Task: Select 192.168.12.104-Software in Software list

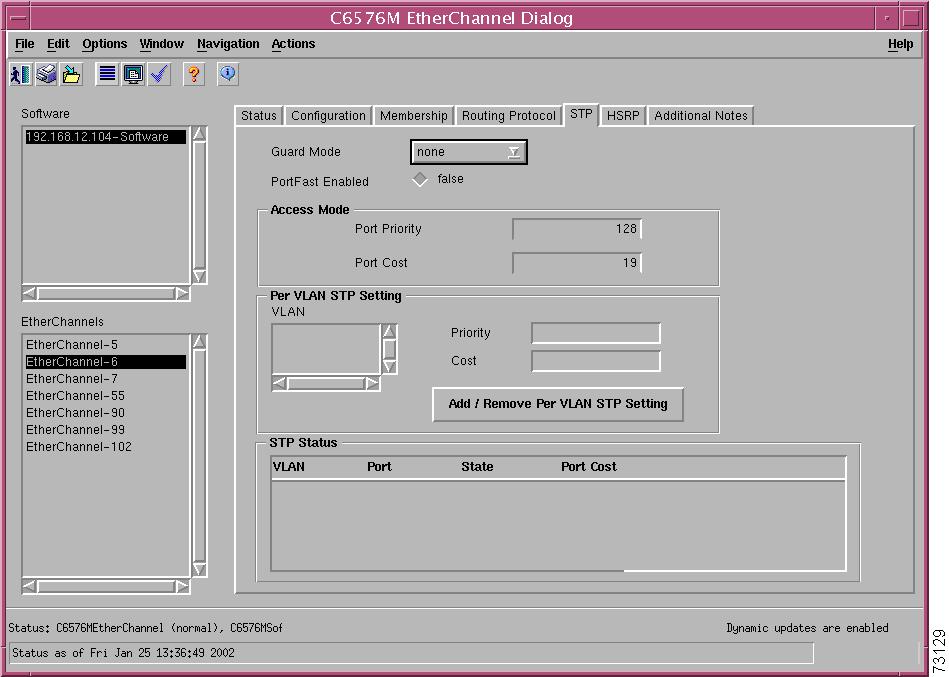Action: (105, 137)
